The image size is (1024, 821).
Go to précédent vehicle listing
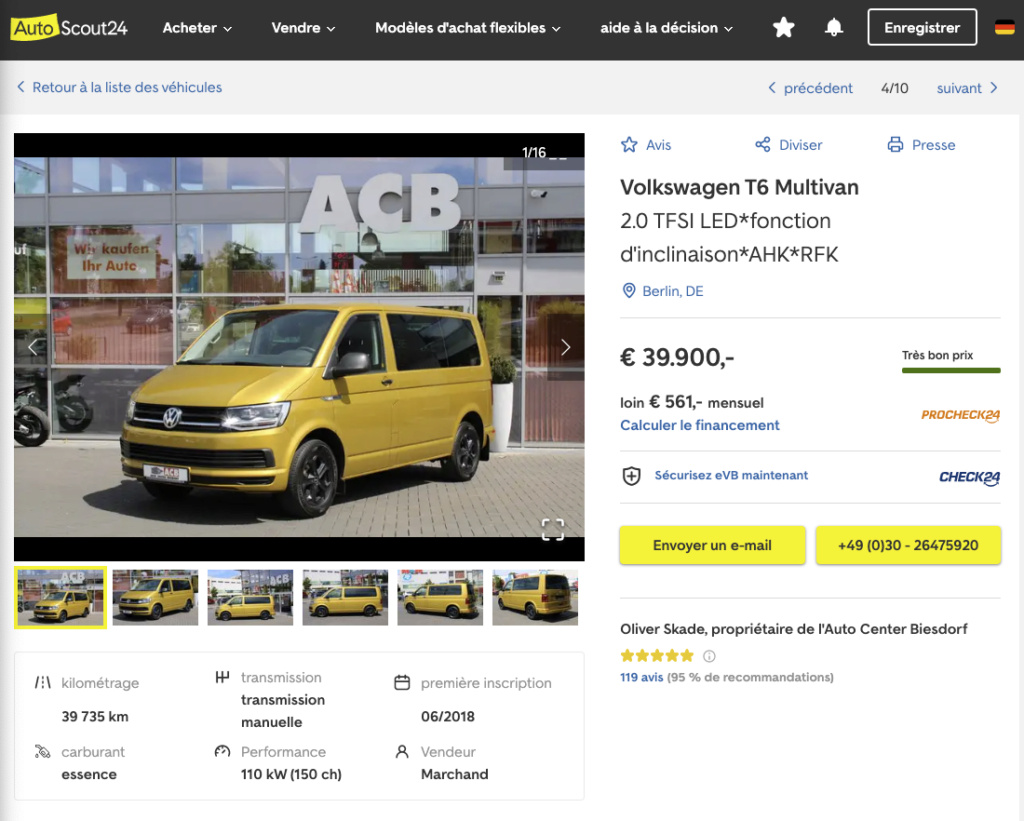point(810,88)
